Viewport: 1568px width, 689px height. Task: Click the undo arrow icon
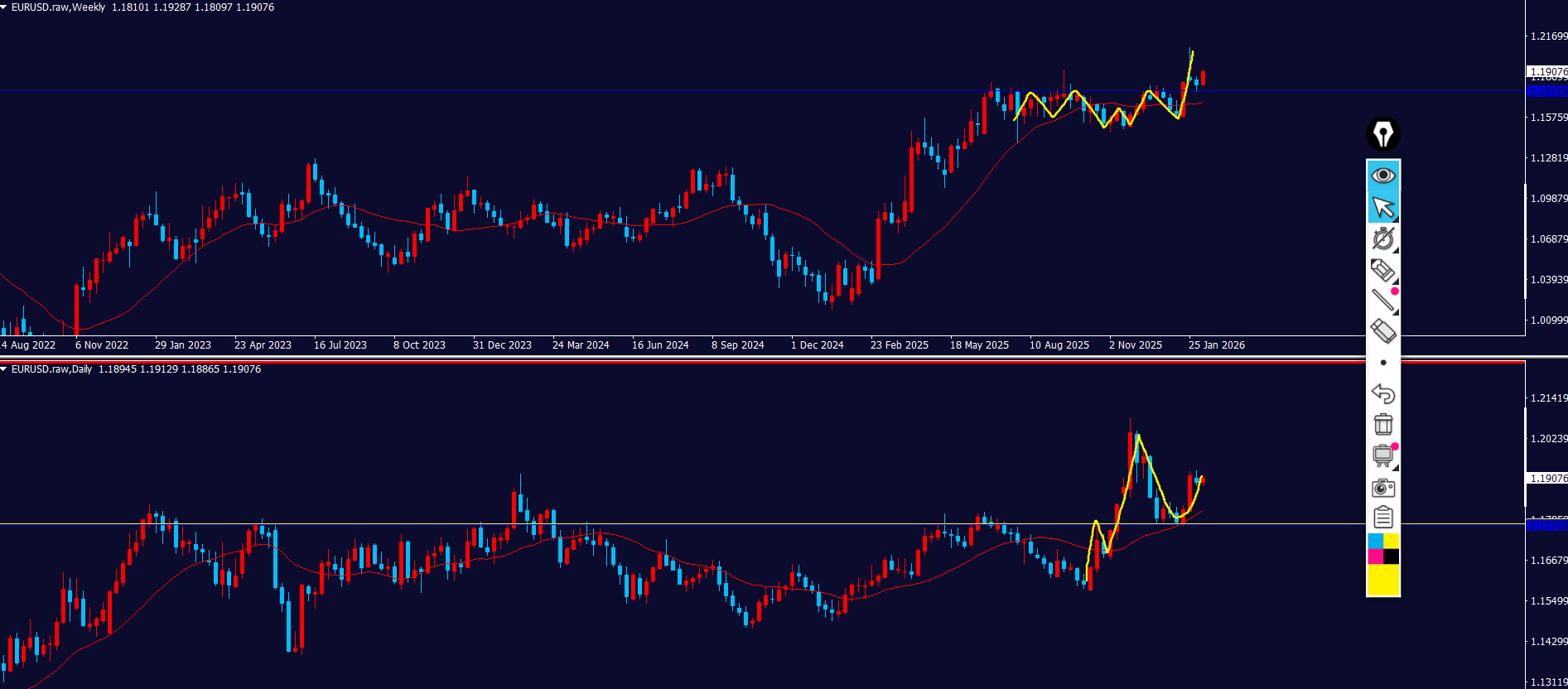[1382, 393]
